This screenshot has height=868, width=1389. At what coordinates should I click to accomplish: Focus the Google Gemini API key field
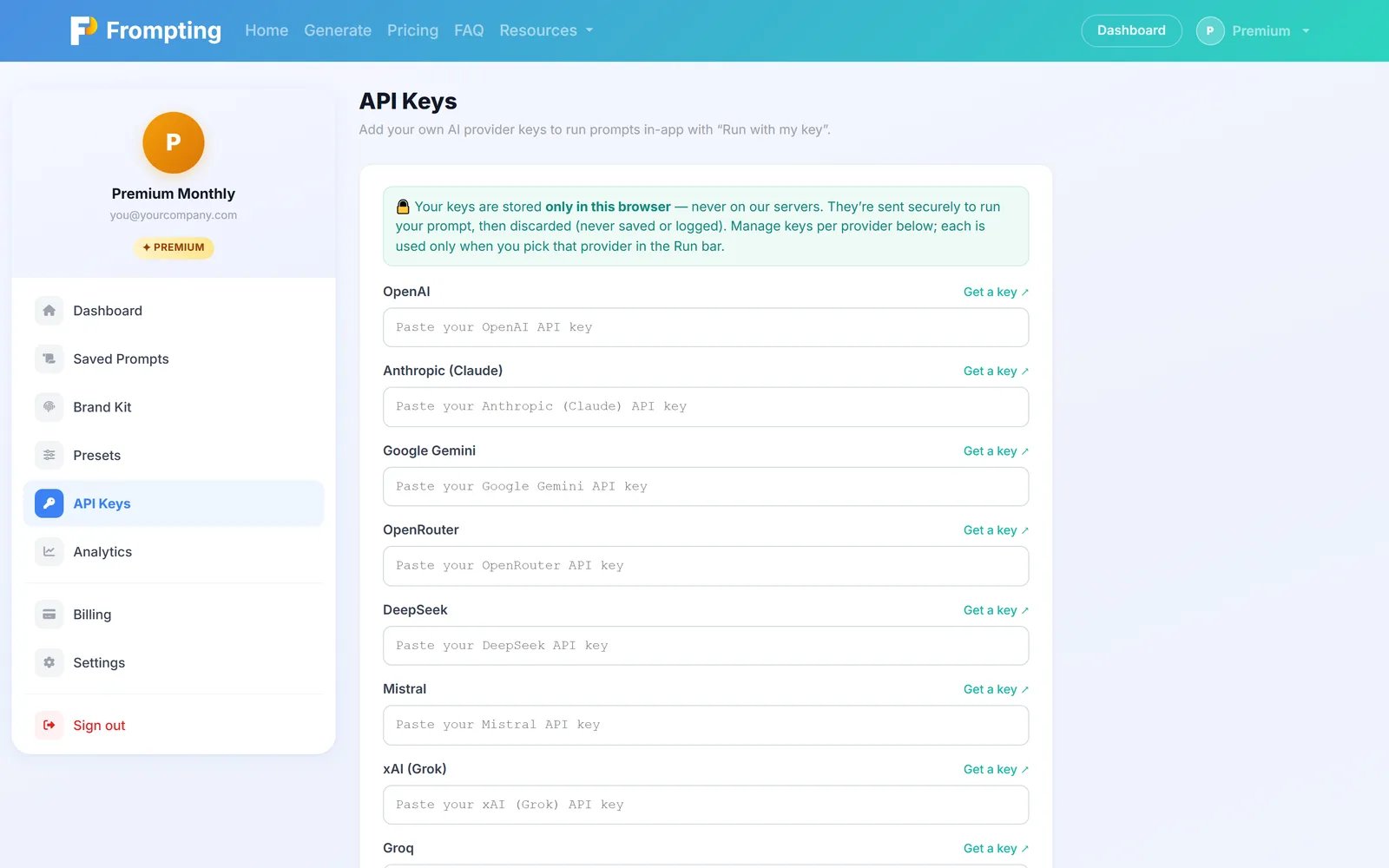point(706,486)
